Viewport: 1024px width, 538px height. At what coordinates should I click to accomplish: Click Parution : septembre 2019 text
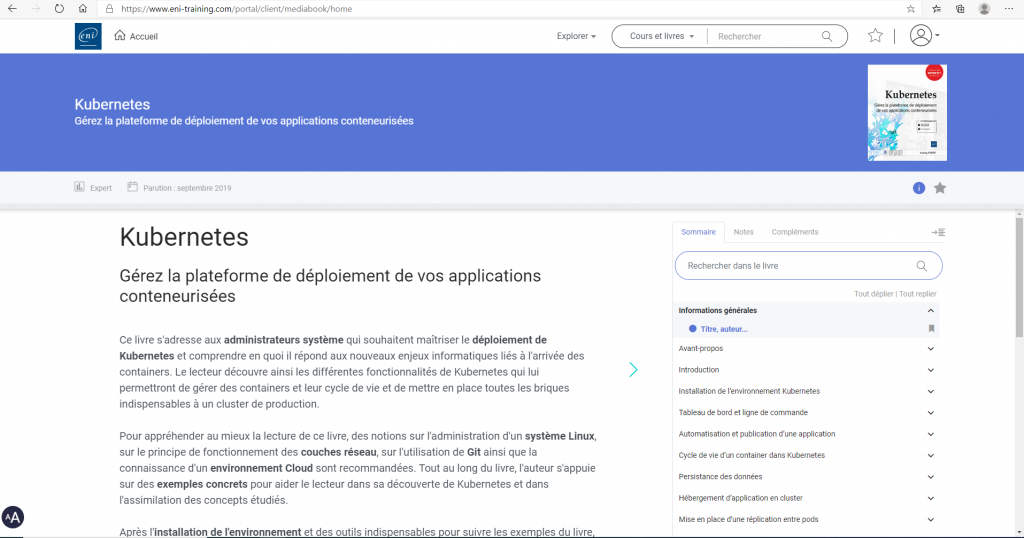tap(187, 188)
